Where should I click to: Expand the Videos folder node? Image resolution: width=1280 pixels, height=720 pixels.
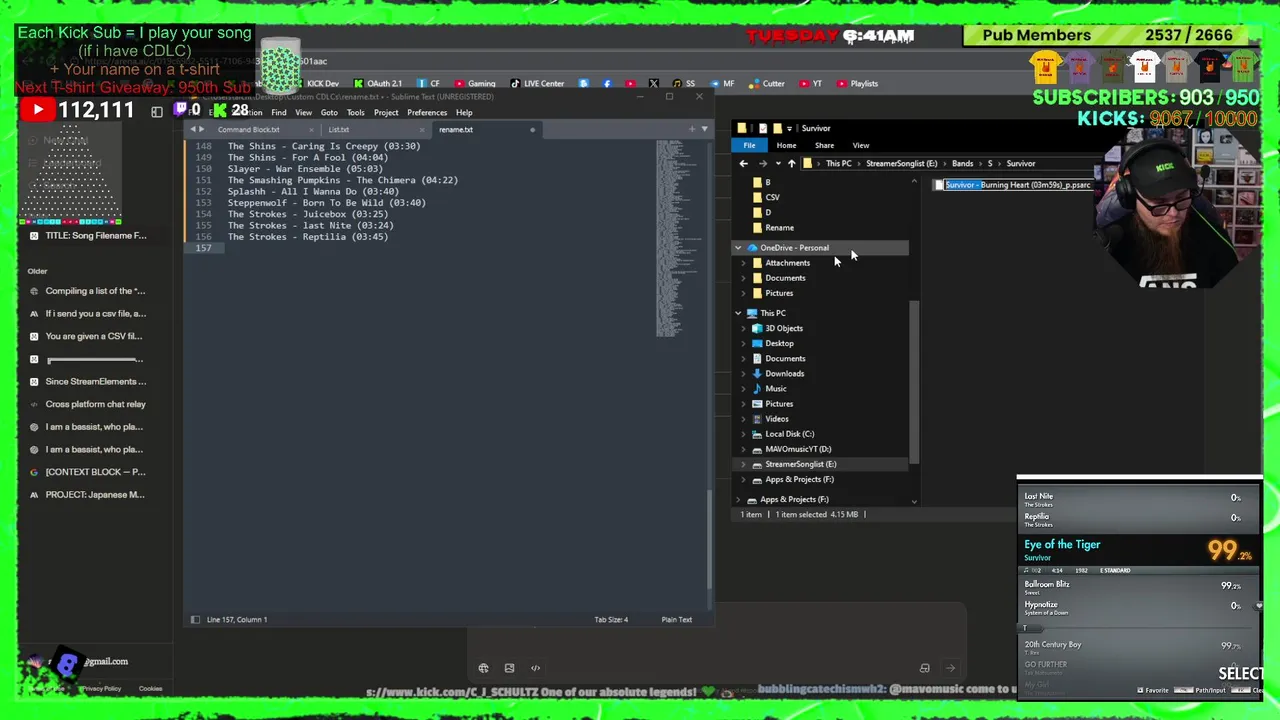click(x=743, y=419)
